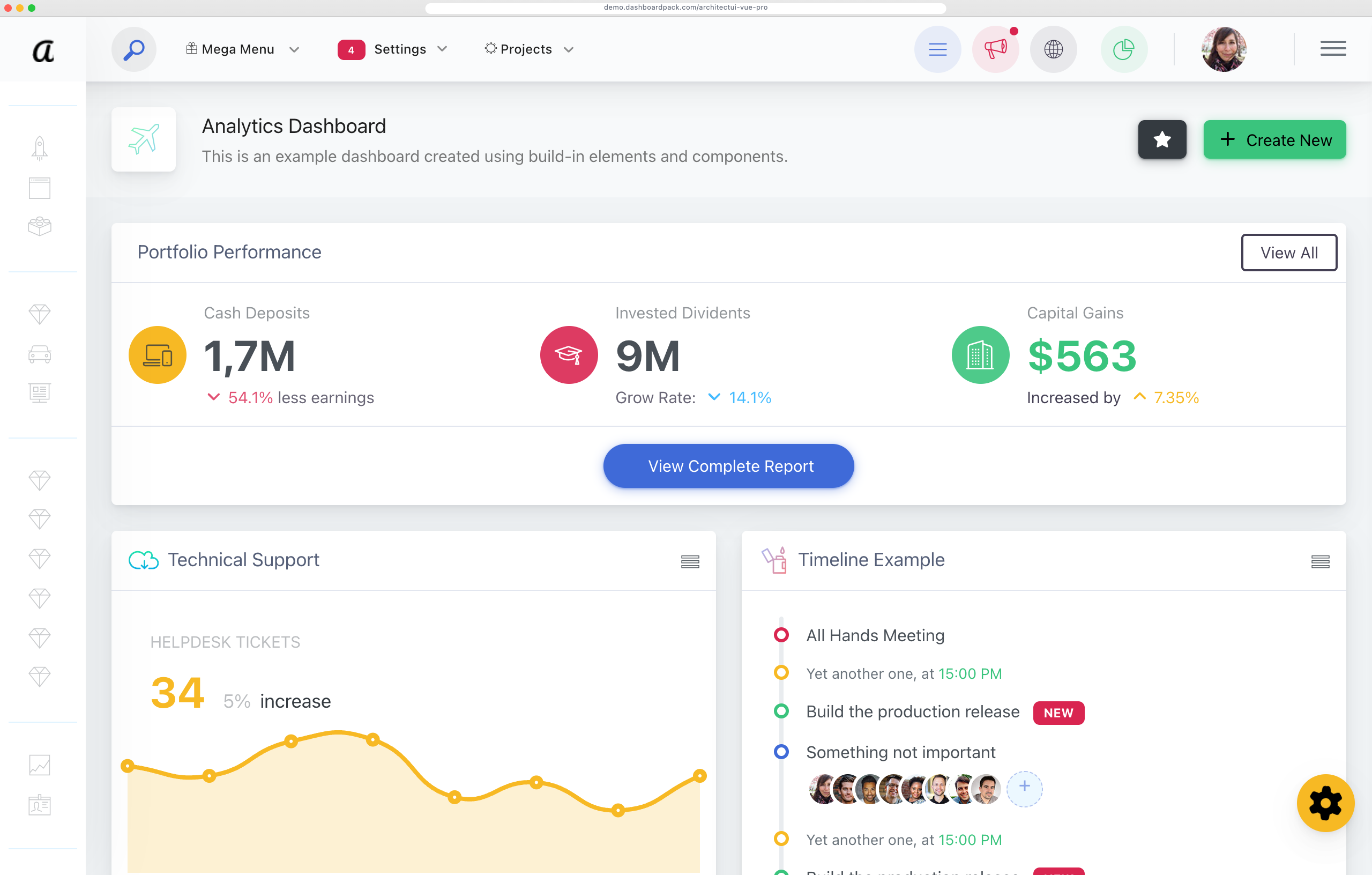Screen dimensions: 1372x875
Task: Open notifications megaphone icon
Action: pos(995,49)
